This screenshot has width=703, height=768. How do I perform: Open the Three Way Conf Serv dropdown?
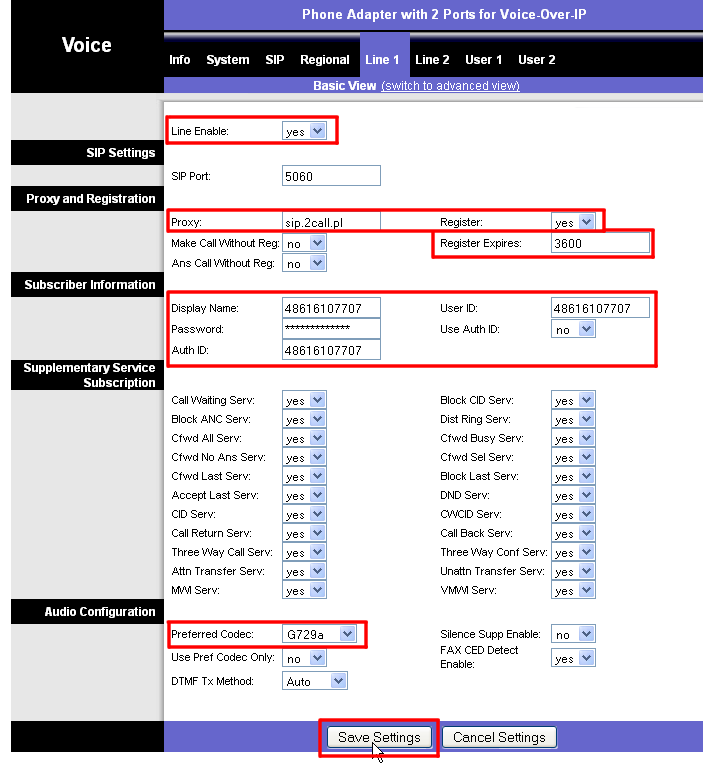573,552
